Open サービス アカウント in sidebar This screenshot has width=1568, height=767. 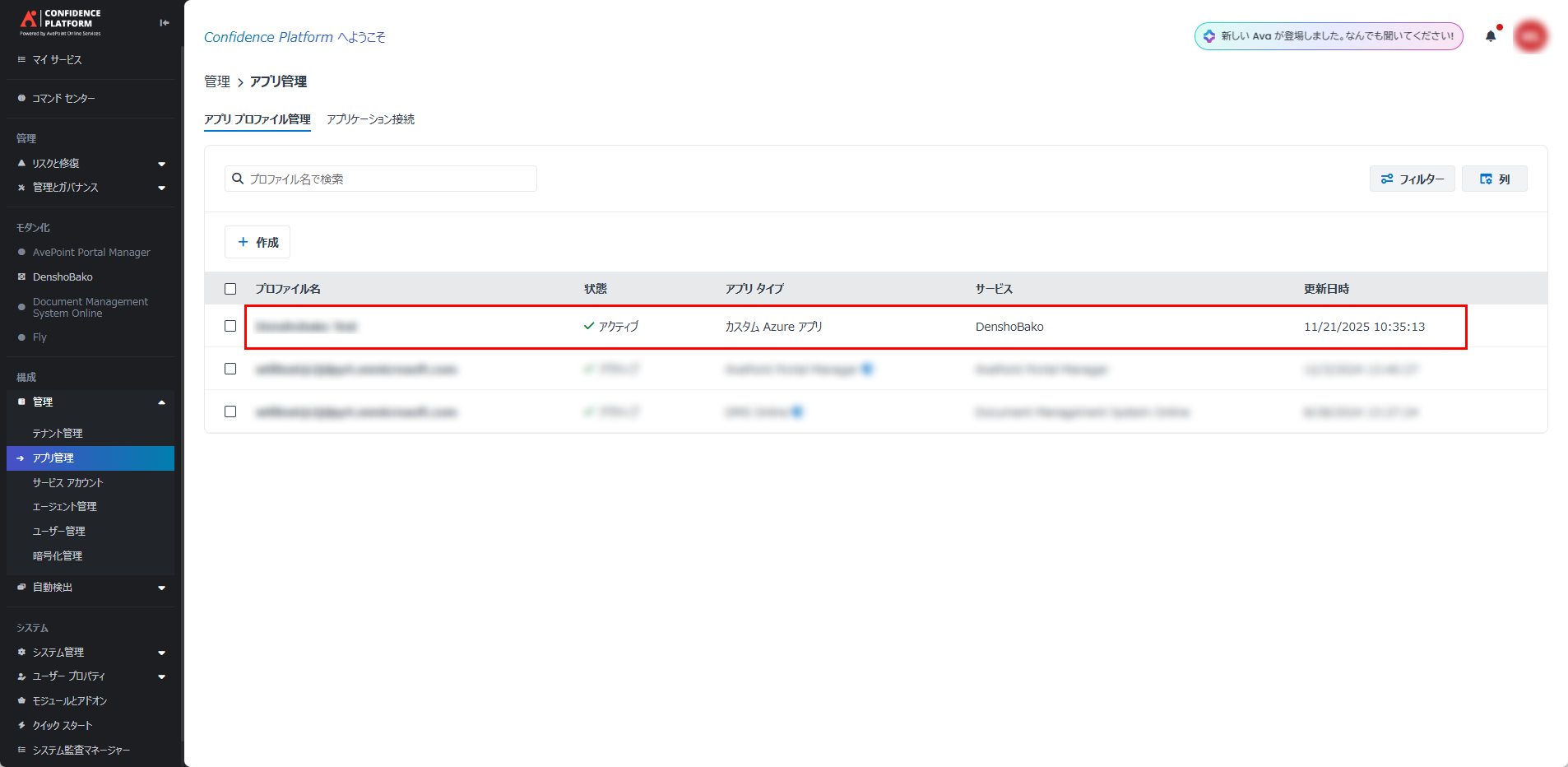(67, 482)
